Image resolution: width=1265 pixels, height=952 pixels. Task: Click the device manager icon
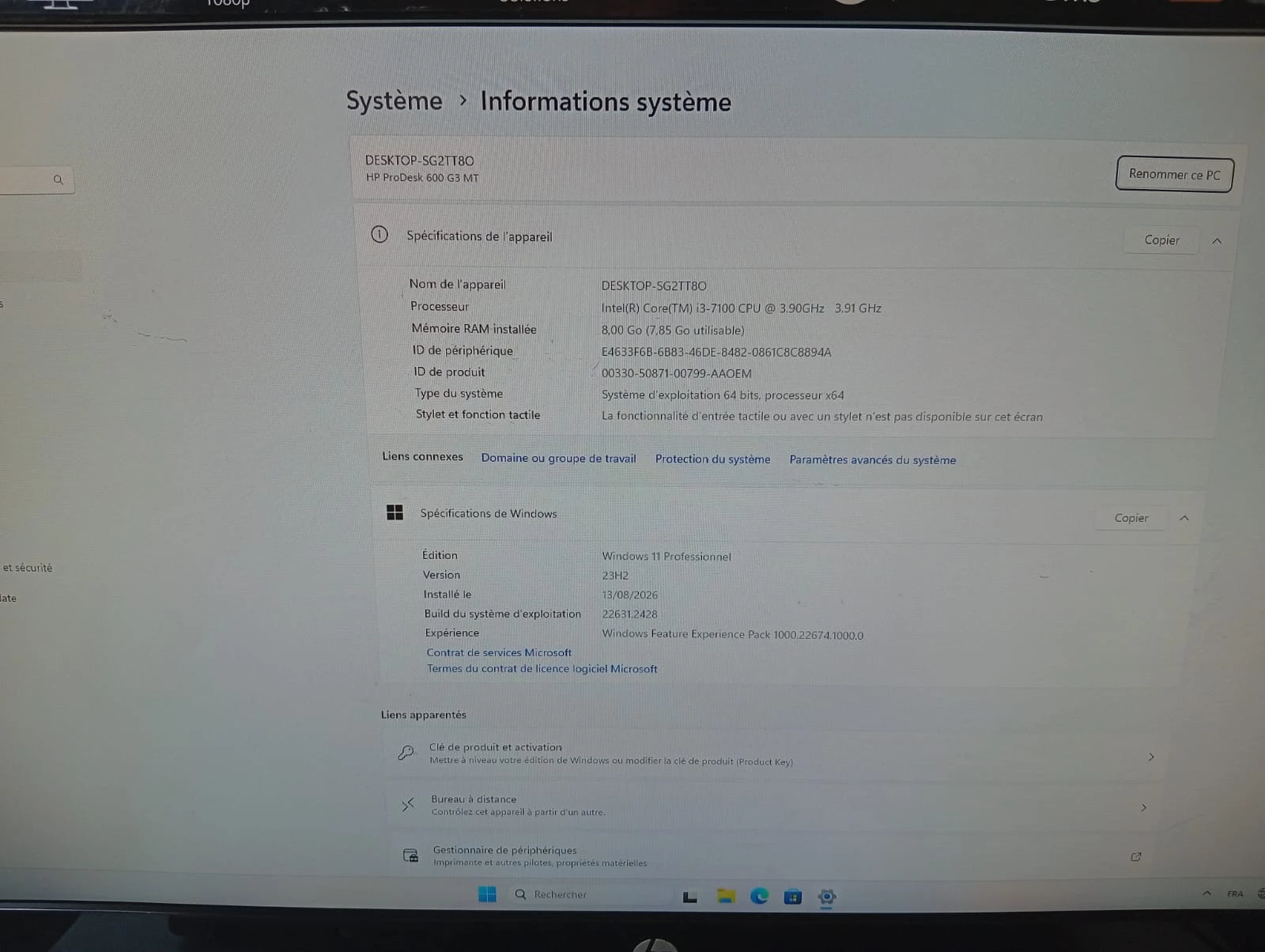click(x=410, y=856)
